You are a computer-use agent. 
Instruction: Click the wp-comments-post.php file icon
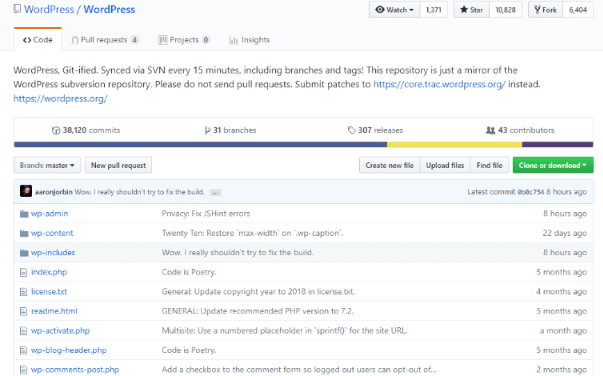[23, 370]
